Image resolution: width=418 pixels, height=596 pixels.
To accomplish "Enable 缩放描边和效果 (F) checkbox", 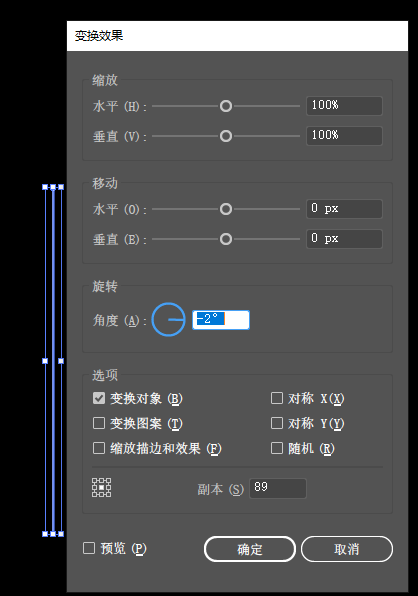I will click(x=99, y=448).
